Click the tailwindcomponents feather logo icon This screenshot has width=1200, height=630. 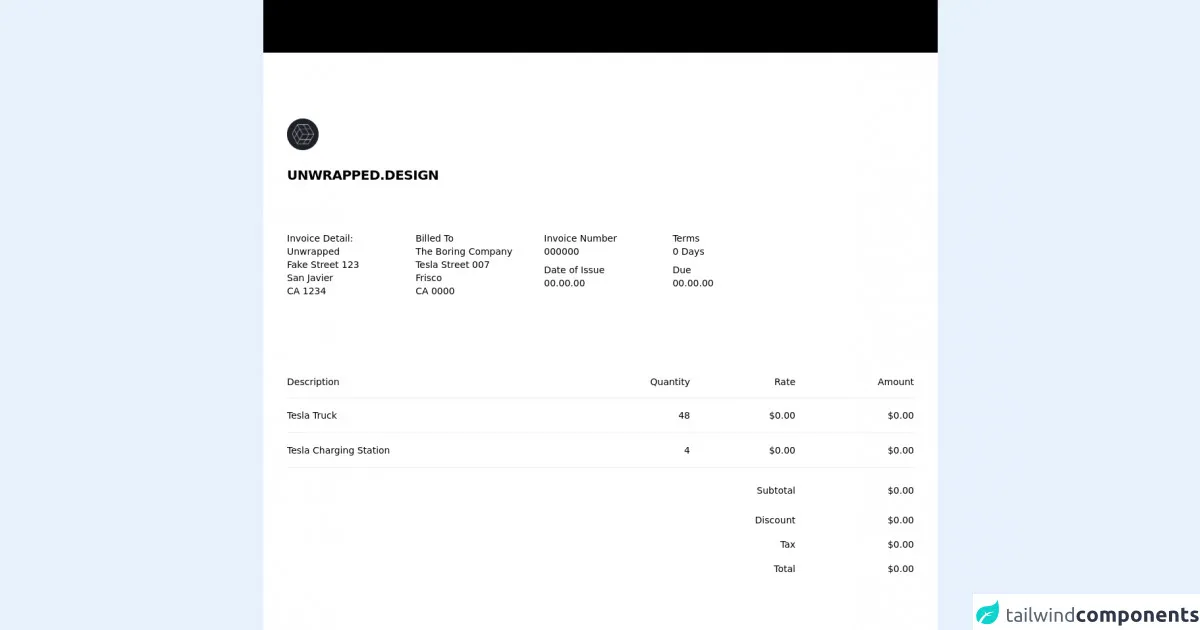click(x=987, y=613)
